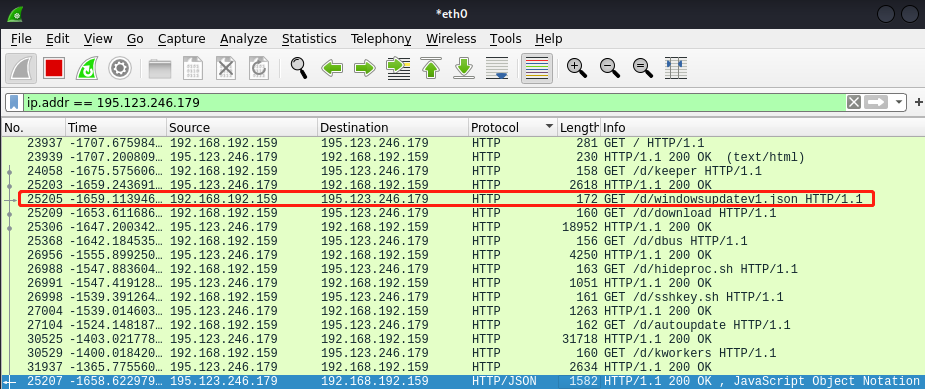The image size is (925, 389).
Task: Sort by the Time column header
Action: click(116, 128)
